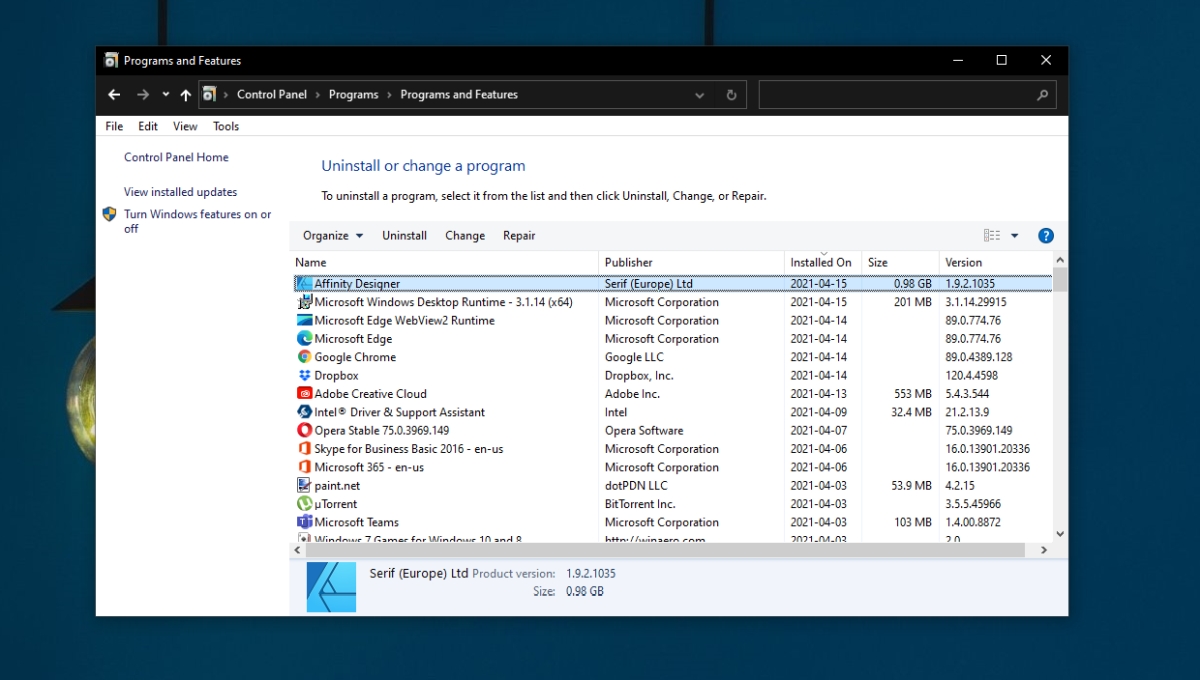Click the Adobe Creative Cloud icon
Image resolution: width=1200 pixels, height=680 pixels.
coord(305,394)
